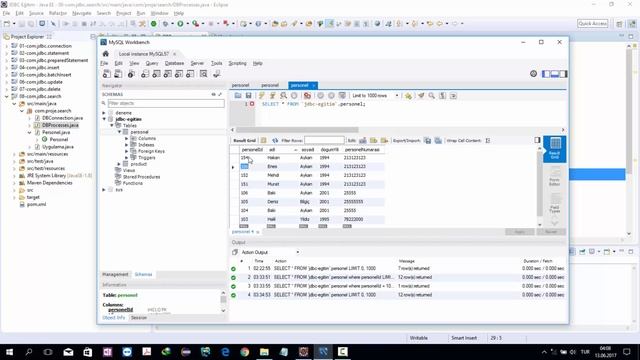Open the Scripting menu in MySQL Workbench
The width and height of the screenshot is (640, 360).
(x=237, y=63)
